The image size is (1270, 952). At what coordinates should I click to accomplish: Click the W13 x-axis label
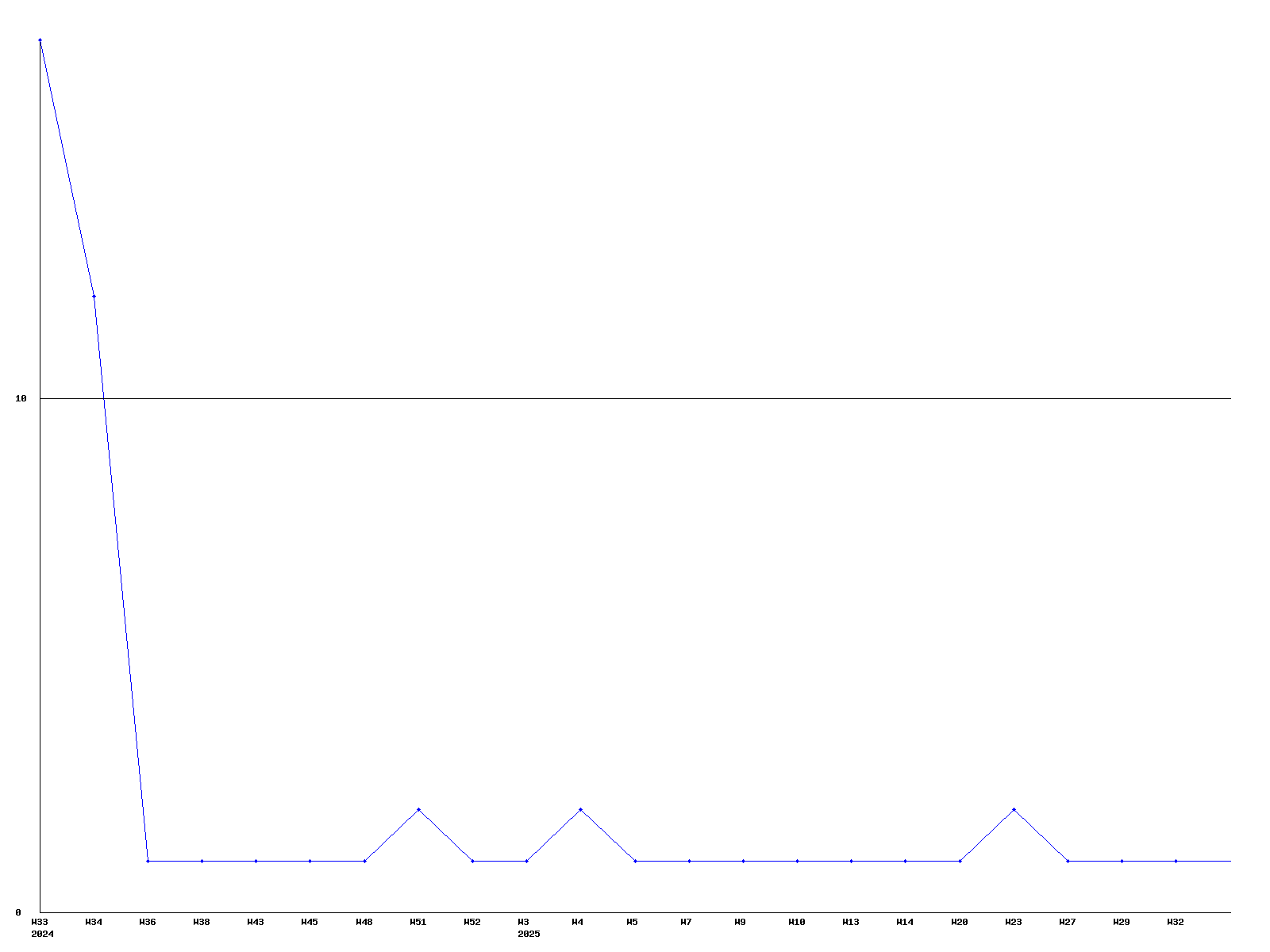pyautogui.click(x=851, y=922)
